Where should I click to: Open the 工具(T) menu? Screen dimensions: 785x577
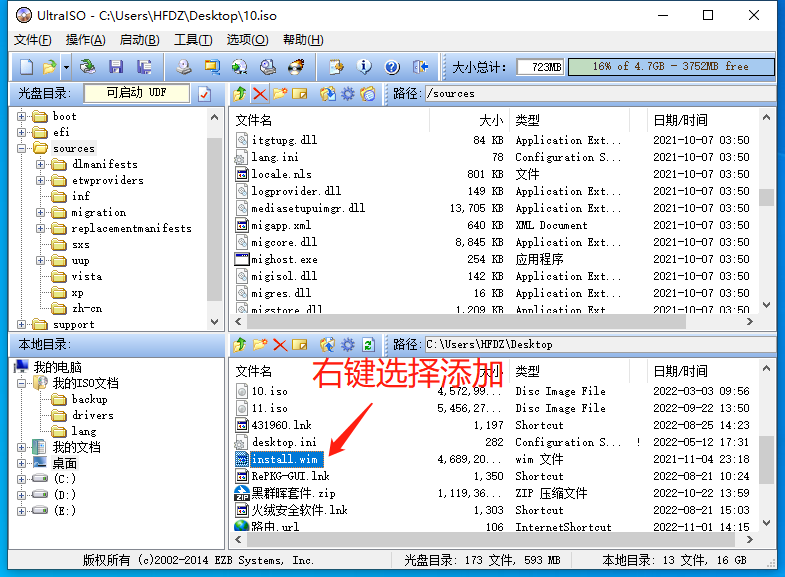(193, 40)
